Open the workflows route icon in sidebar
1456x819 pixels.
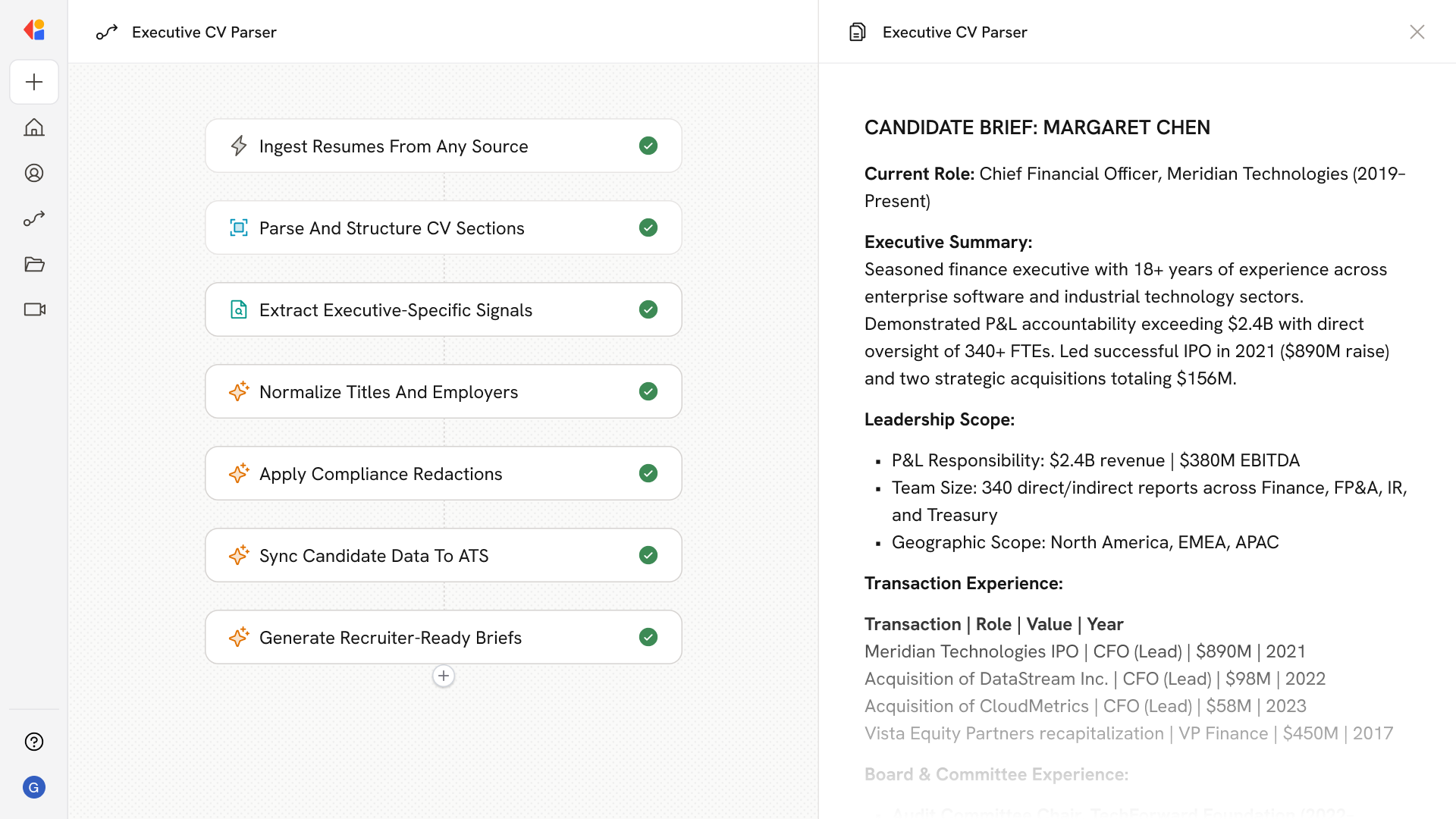[x=34, y=218]
